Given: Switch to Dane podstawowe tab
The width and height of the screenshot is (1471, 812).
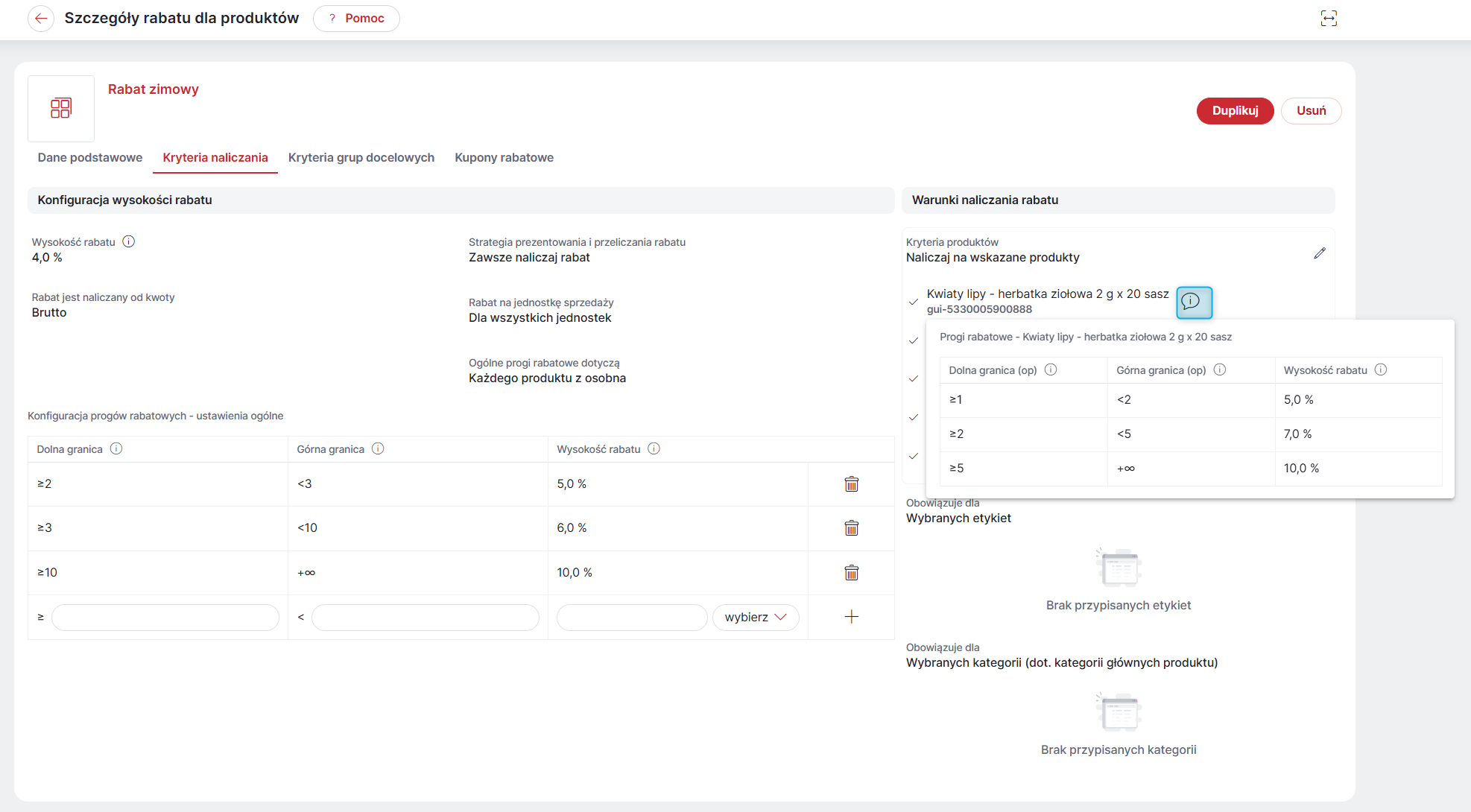Looking at the screenshot, I should click(90, 158).
